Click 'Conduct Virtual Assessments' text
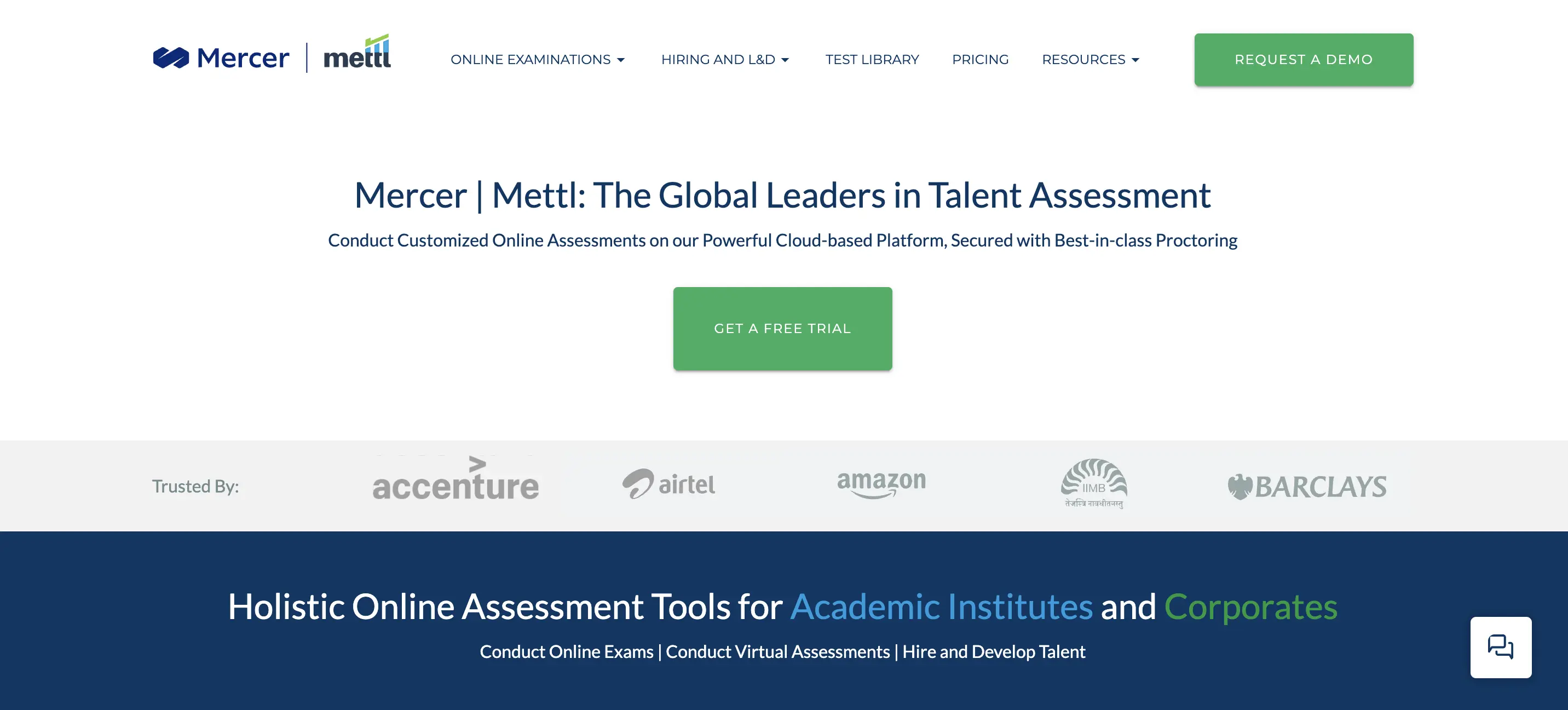 click(x=777, y=652)
